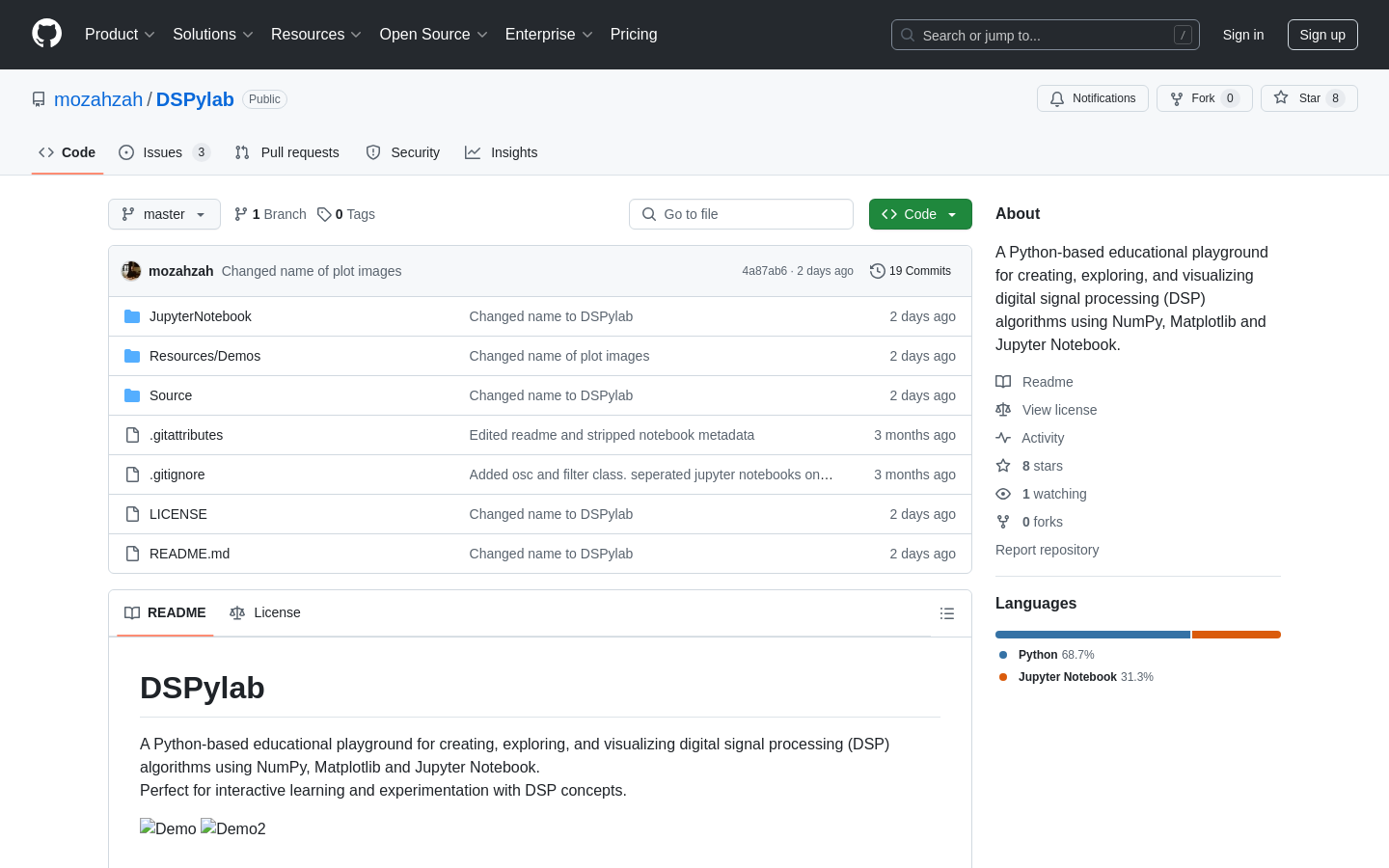1389x868 pixels.
Task: Open the README.md file name
Action: coord(189,554)
